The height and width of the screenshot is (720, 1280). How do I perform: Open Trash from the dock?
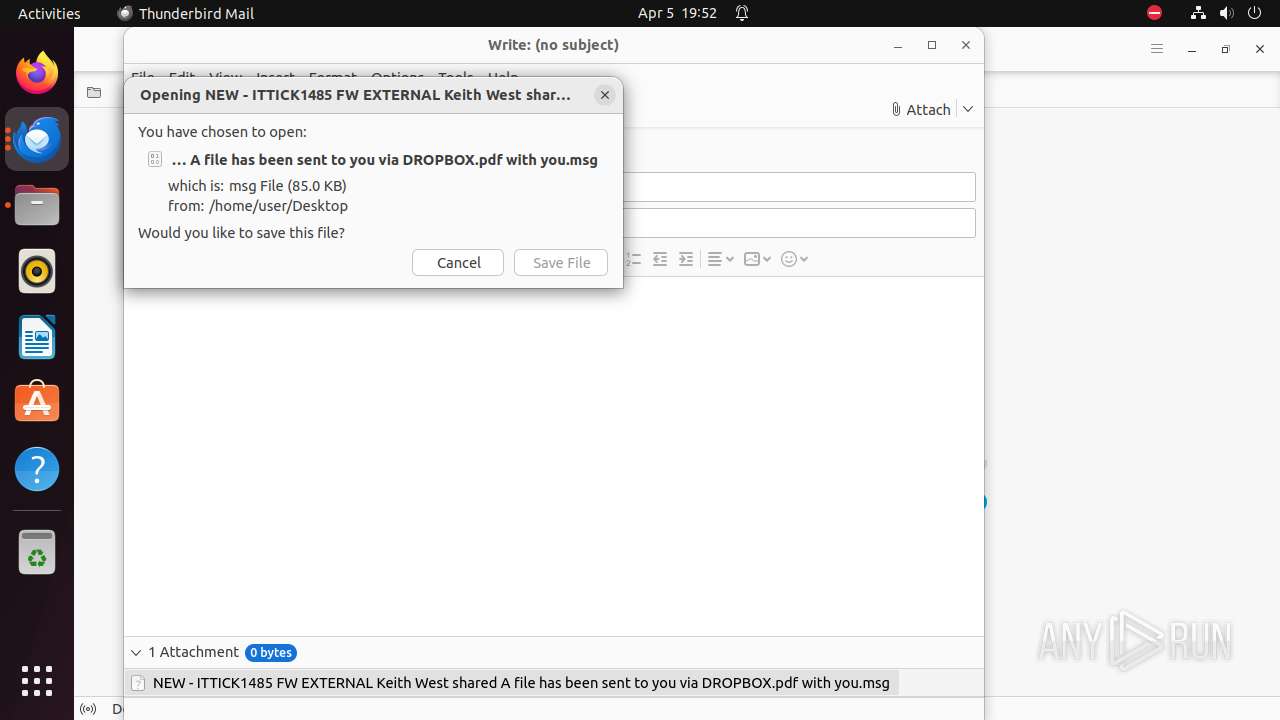(x=37, y=552)
